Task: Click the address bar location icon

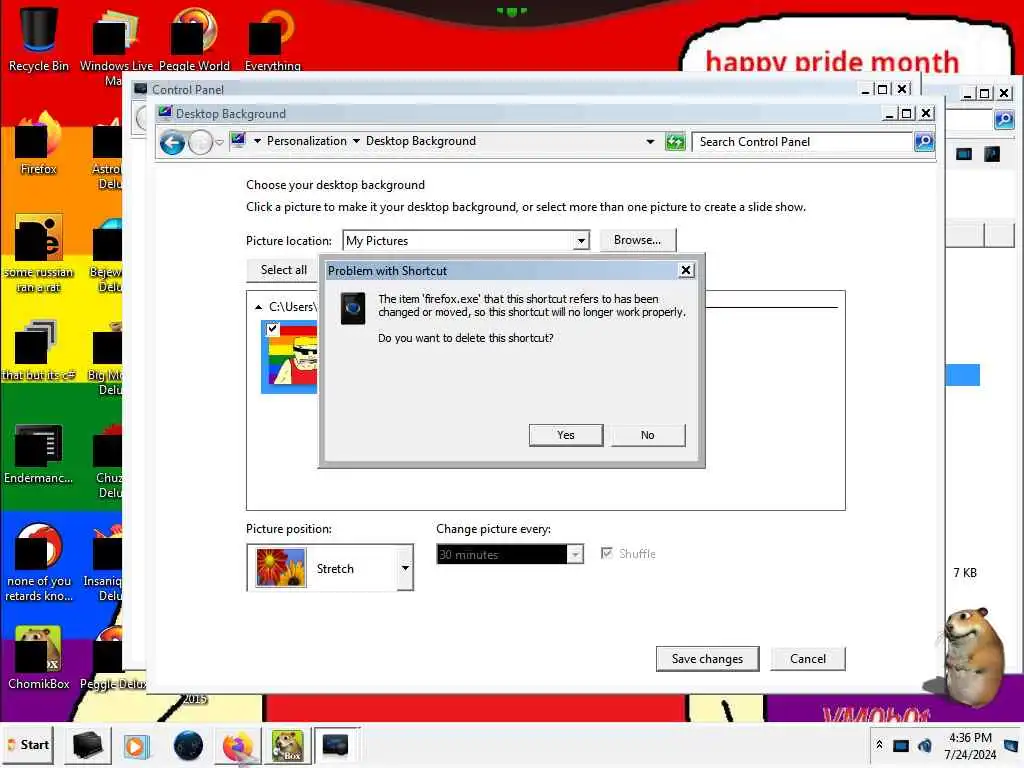Action: 238,140
